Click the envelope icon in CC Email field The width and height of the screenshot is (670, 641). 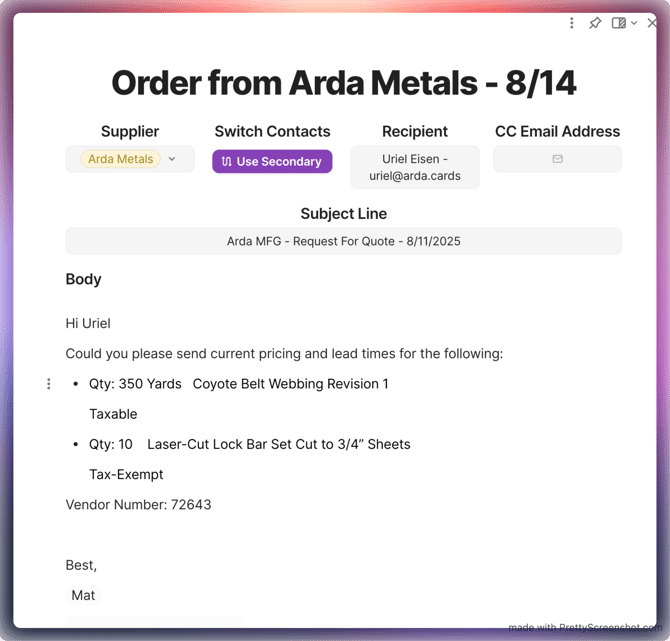coord(557,159)
